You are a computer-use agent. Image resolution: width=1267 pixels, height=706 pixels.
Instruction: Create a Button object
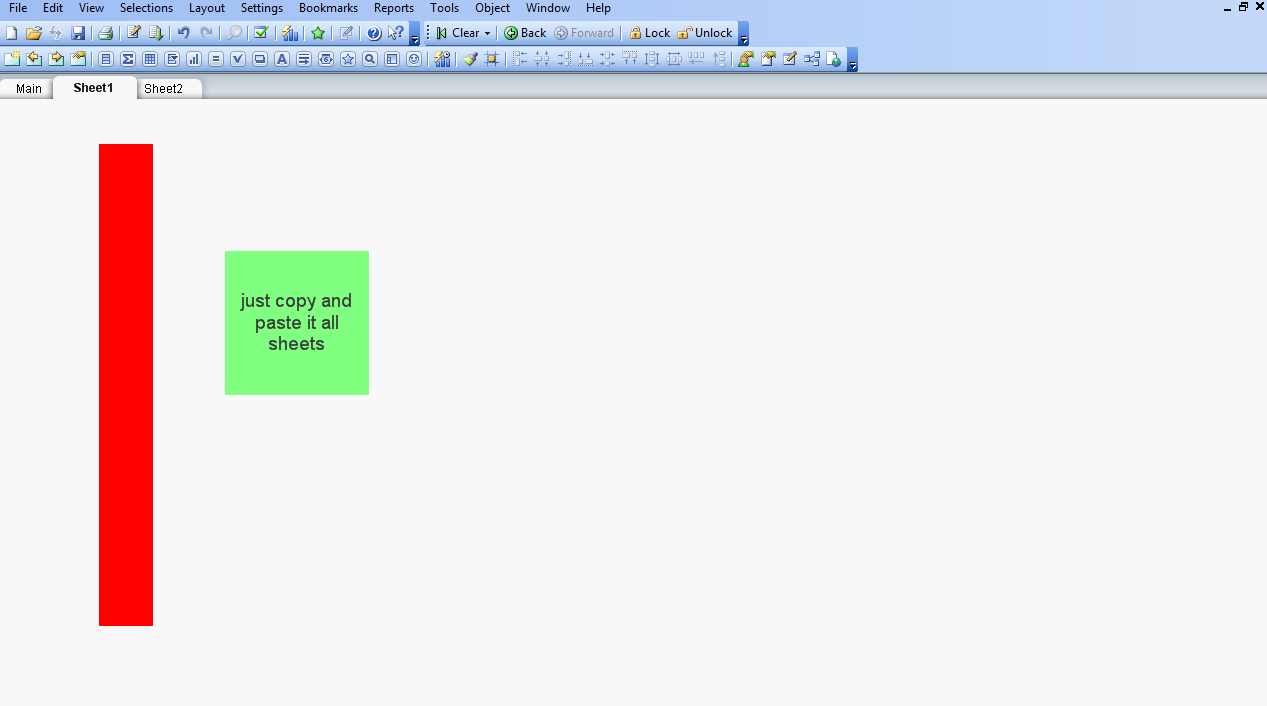click(x=260, y=59)
